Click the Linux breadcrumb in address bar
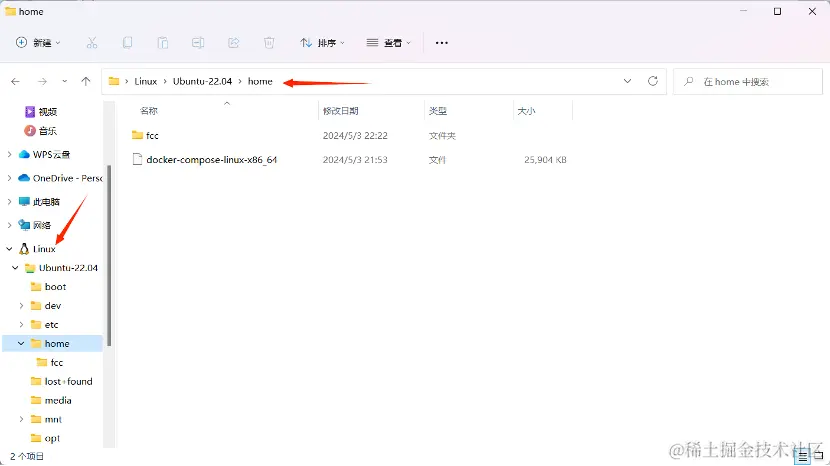 point(146,82)
